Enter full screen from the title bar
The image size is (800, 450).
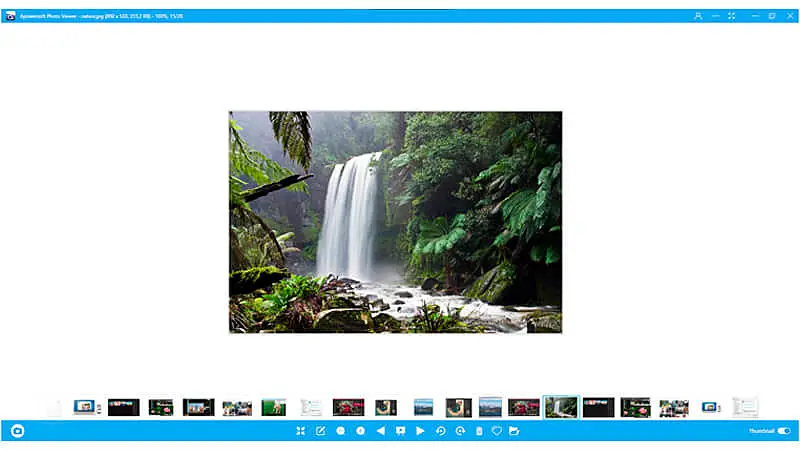(732, 16)
